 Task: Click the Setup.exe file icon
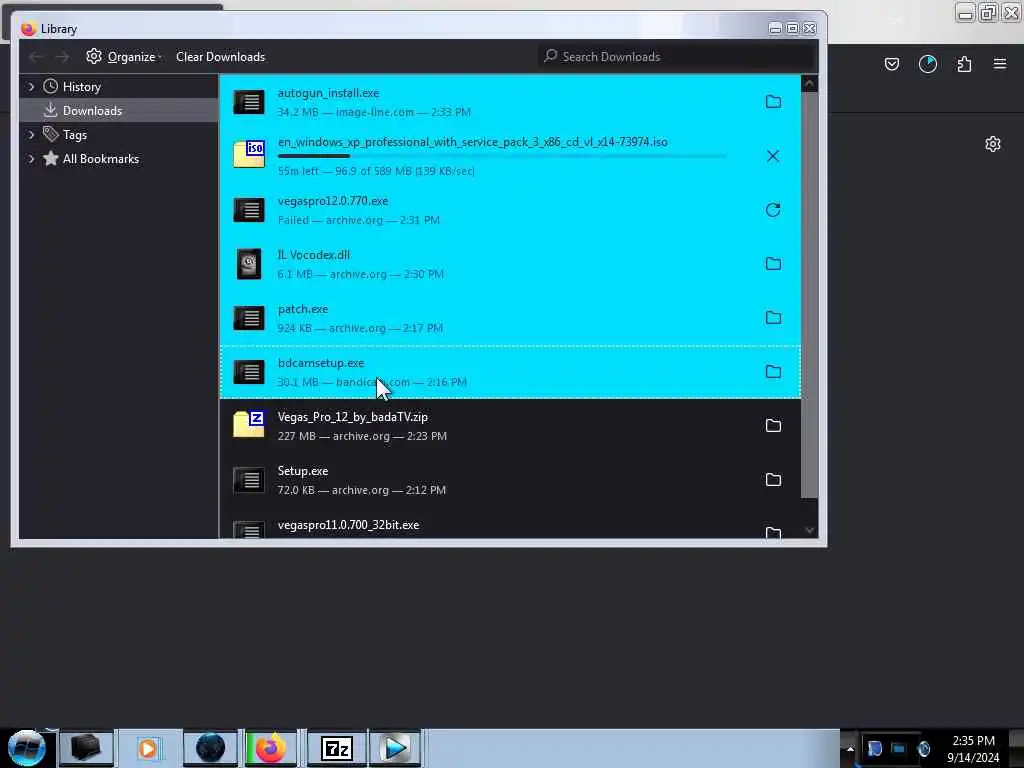(x=249, y=480)
